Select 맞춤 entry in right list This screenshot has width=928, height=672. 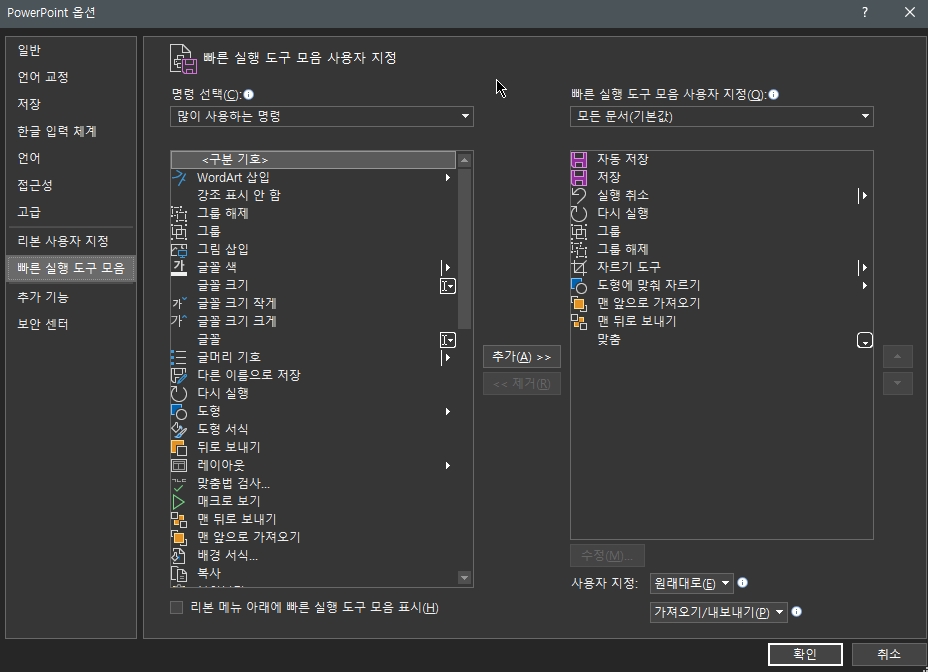(x=722, y=340)
